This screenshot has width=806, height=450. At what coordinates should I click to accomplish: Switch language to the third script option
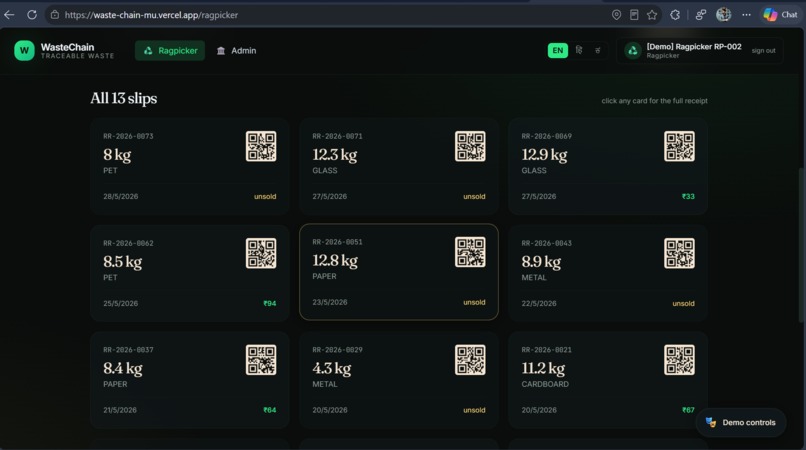[597, 50]
